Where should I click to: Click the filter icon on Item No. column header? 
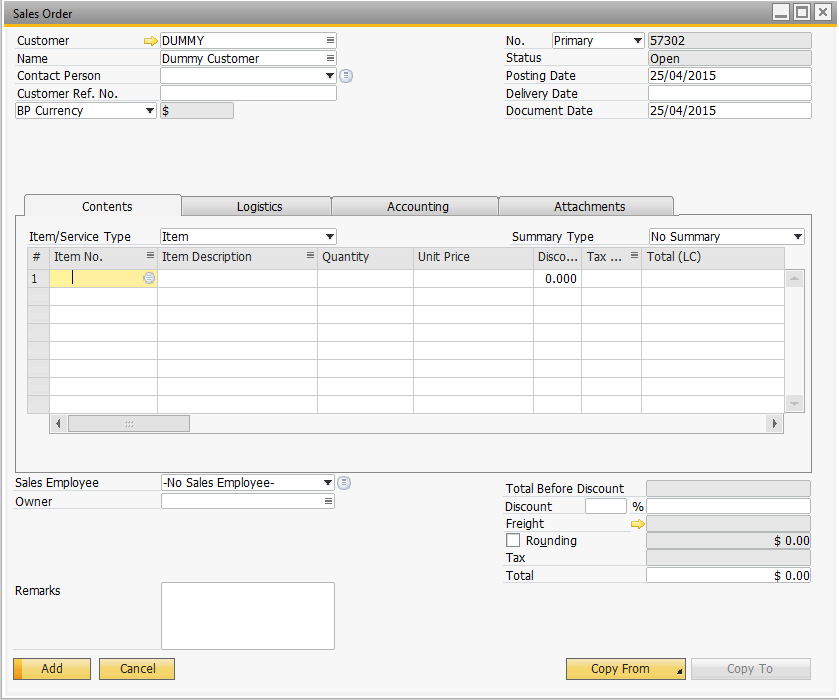[x=150, y=257]
